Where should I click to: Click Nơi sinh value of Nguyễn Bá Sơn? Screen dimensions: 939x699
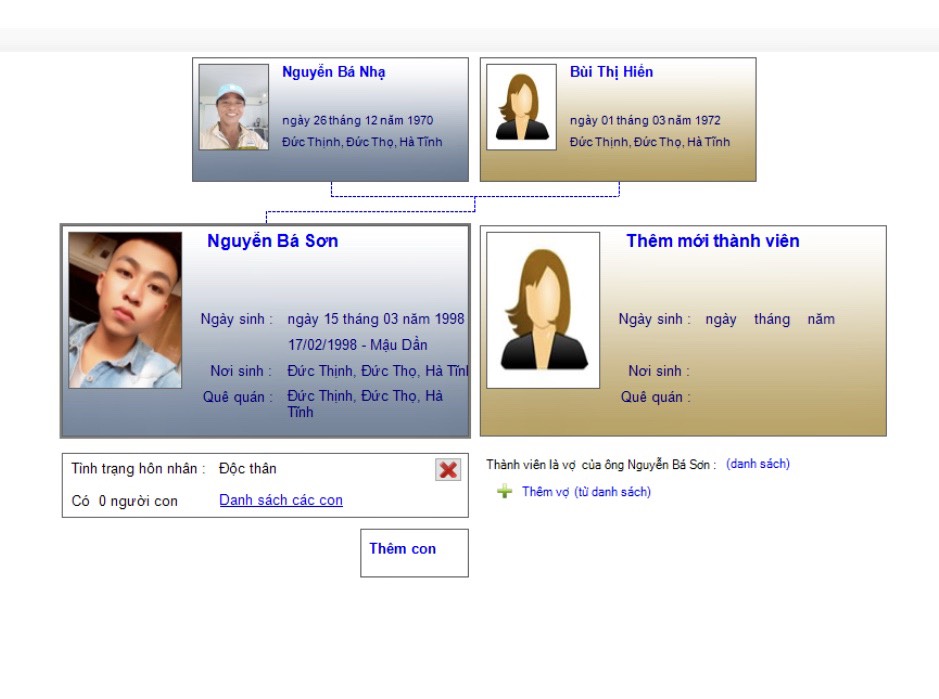(377, 371)
